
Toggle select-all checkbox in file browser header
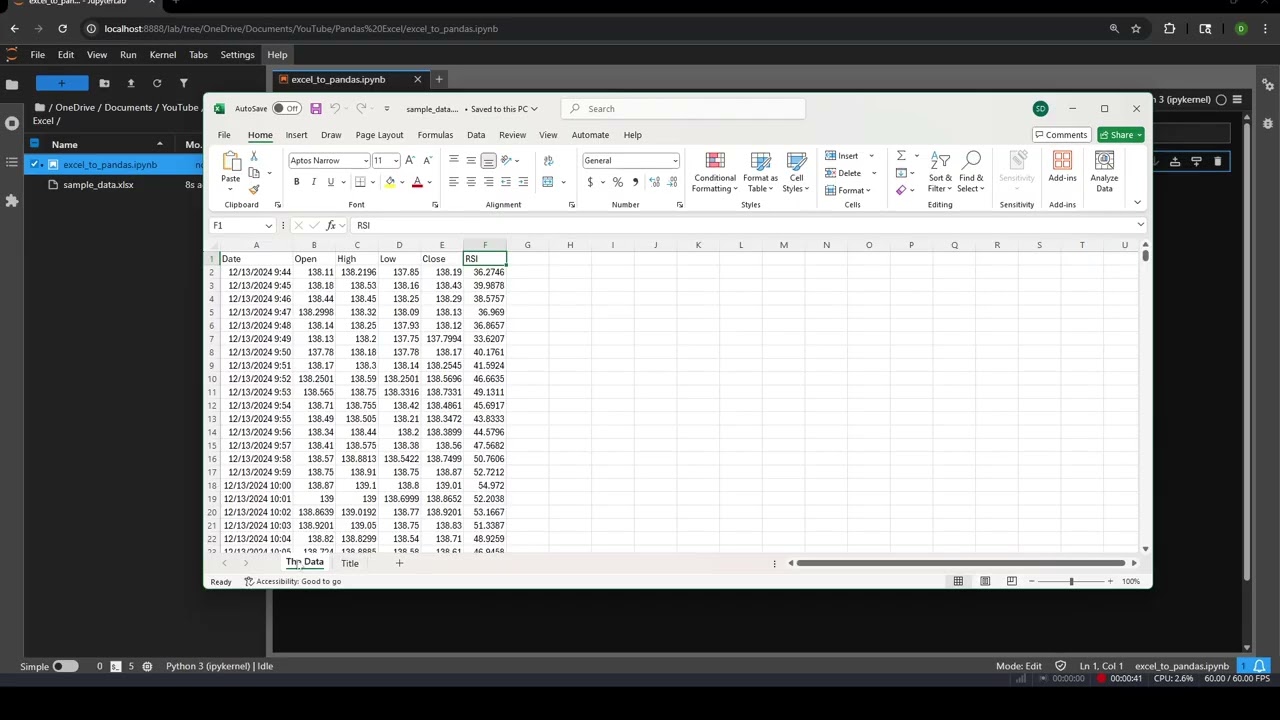(x=36, y=145)
